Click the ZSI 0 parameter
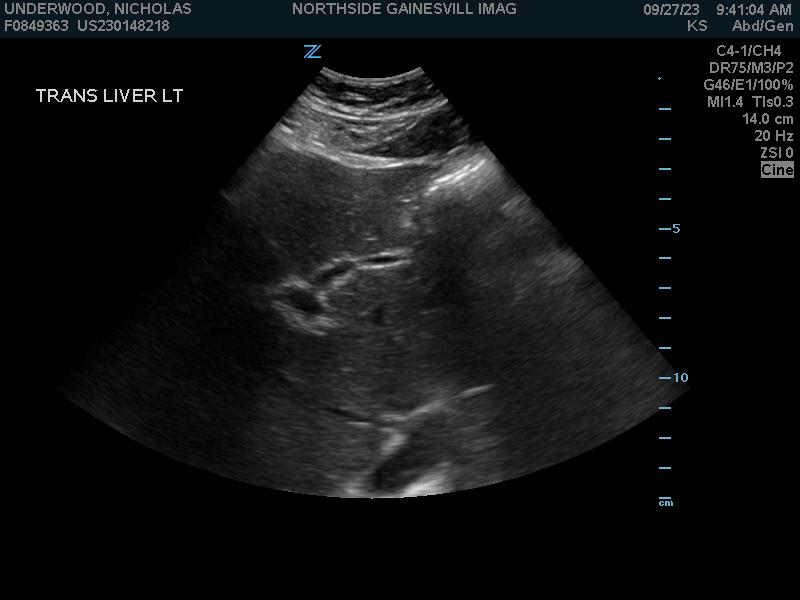 click(777, 153)
